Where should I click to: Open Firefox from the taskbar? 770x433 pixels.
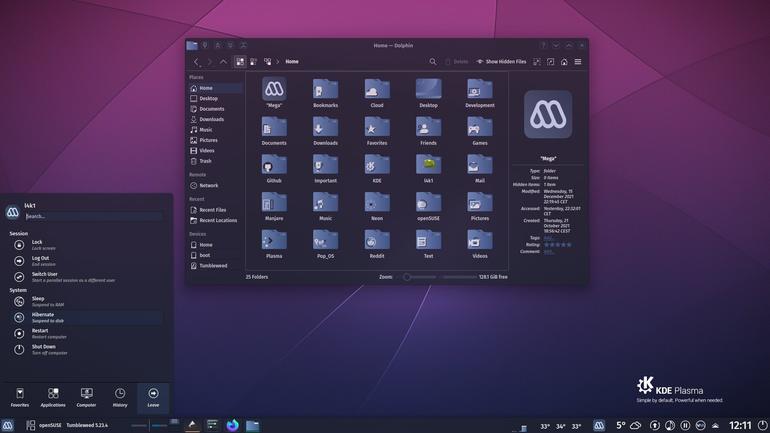(x=232, y=425)
